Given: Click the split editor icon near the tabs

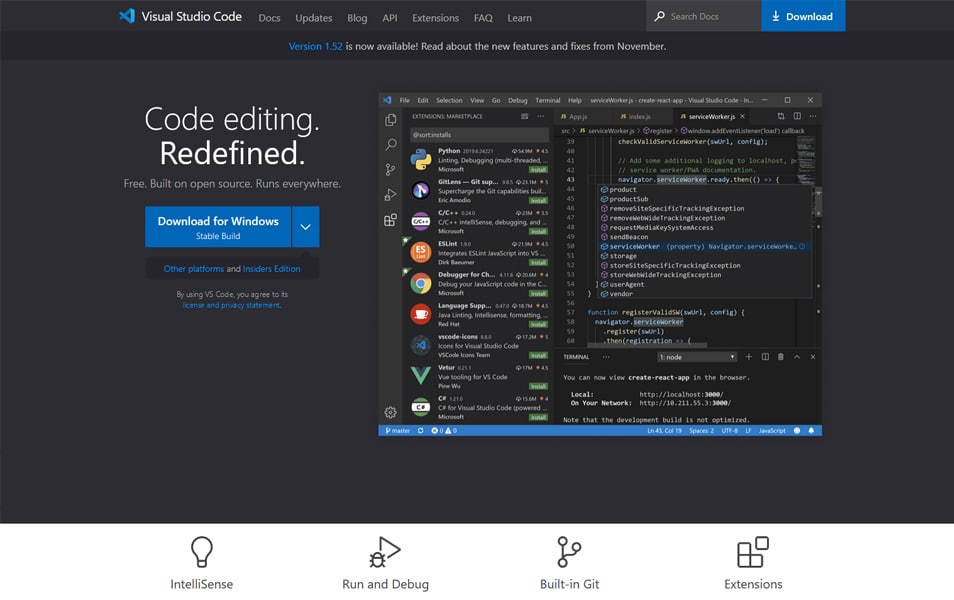Looking at the screenshot, I should [797, 116].
